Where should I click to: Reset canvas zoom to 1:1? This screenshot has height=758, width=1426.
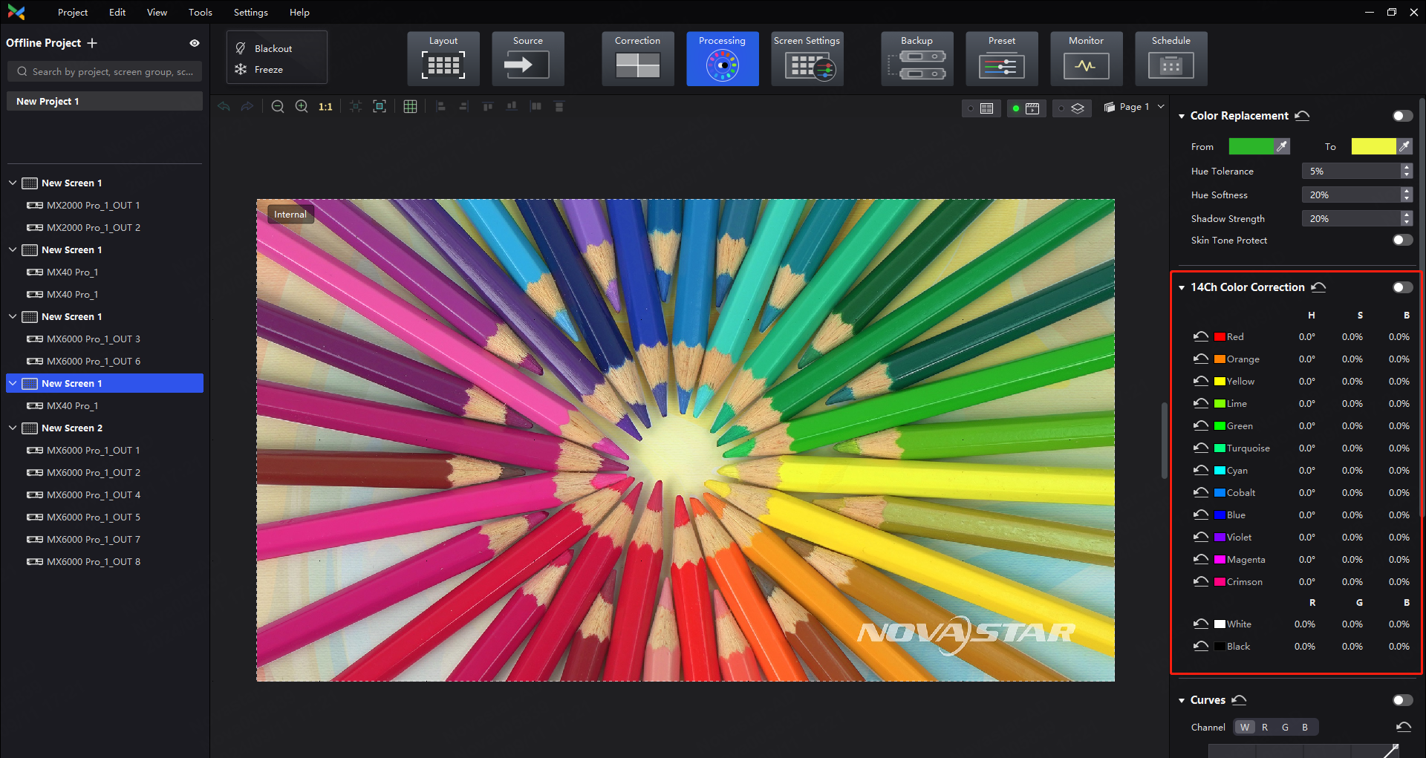pos(325,107)
